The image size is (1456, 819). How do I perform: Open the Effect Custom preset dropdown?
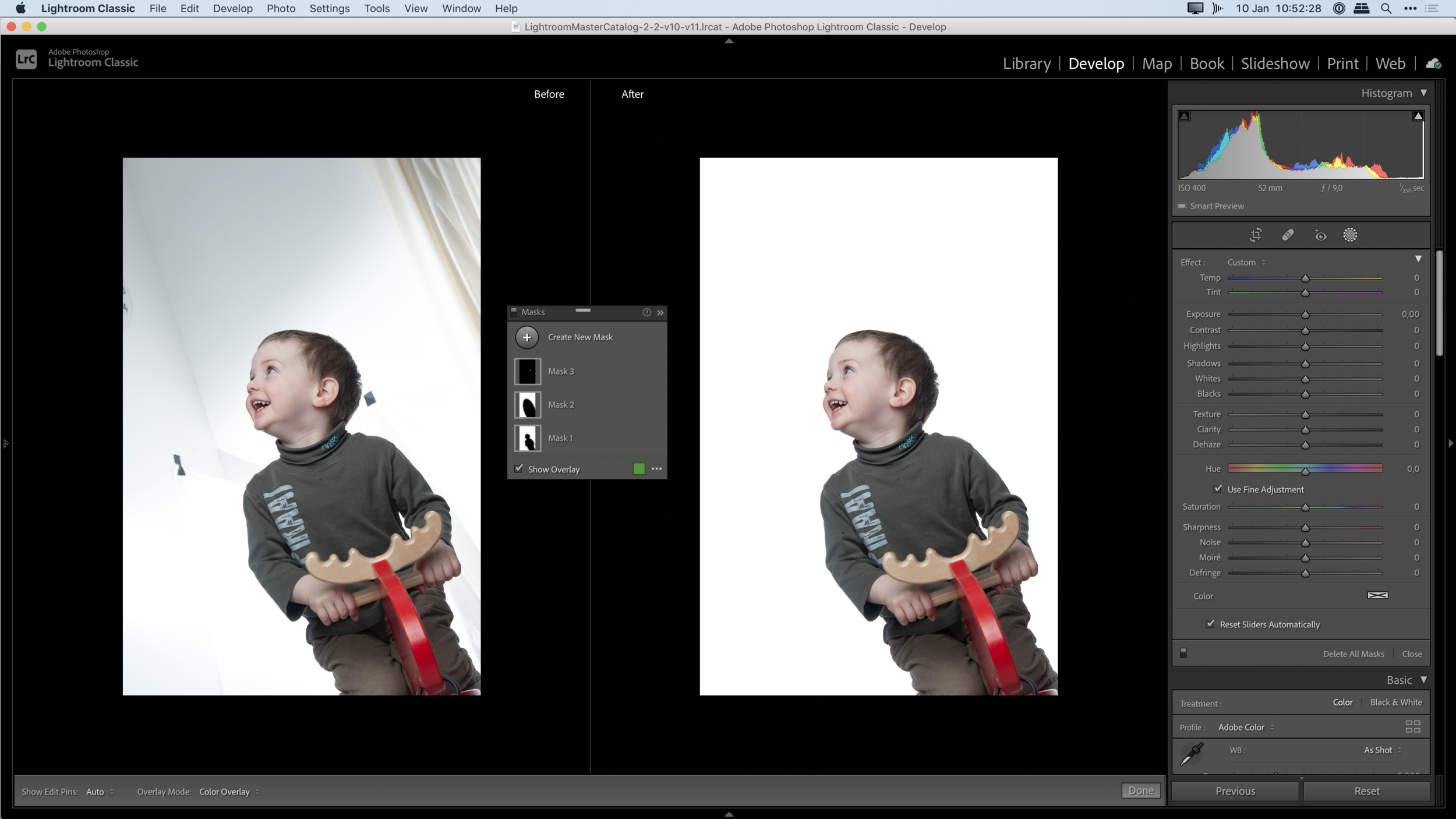(1246, 263)
